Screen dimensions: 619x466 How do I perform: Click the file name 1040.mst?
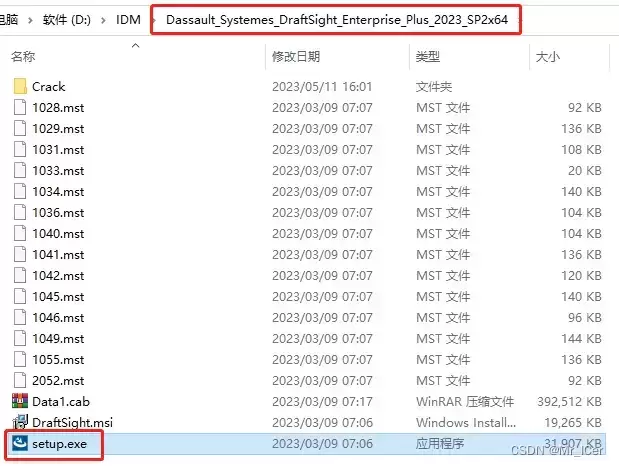click(58, 233)
